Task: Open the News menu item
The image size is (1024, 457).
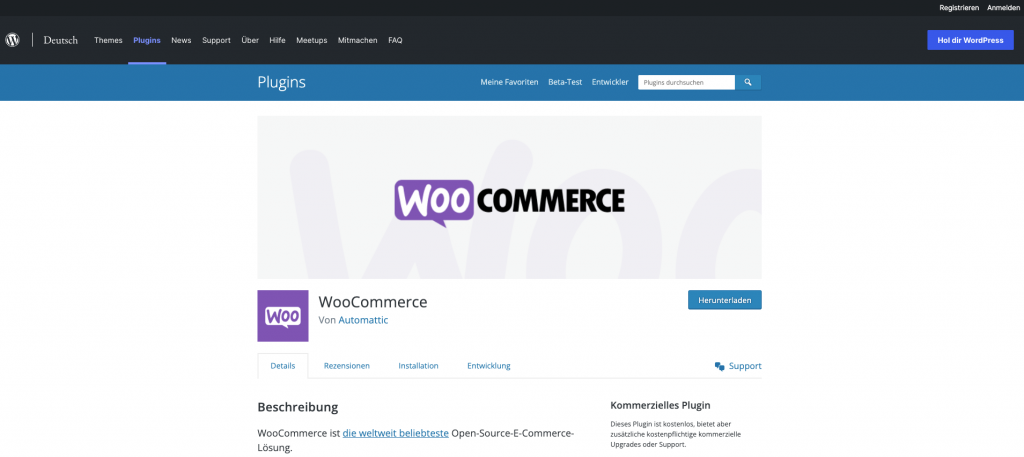Action: pyautogui.click(x=181, y=40)
